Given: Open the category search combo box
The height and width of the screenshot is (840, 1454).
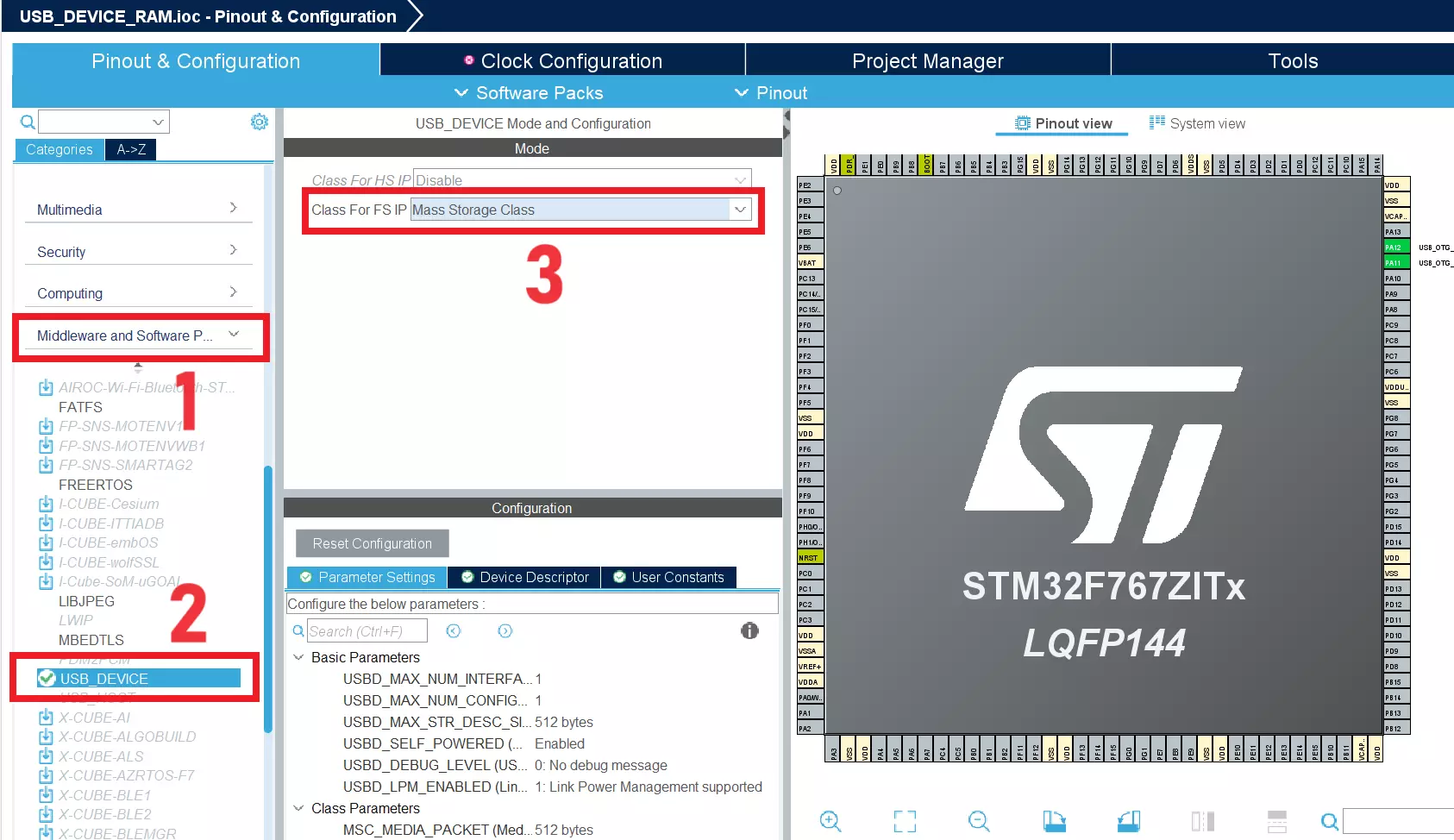Looking at the screenshot, I should 103,122.
